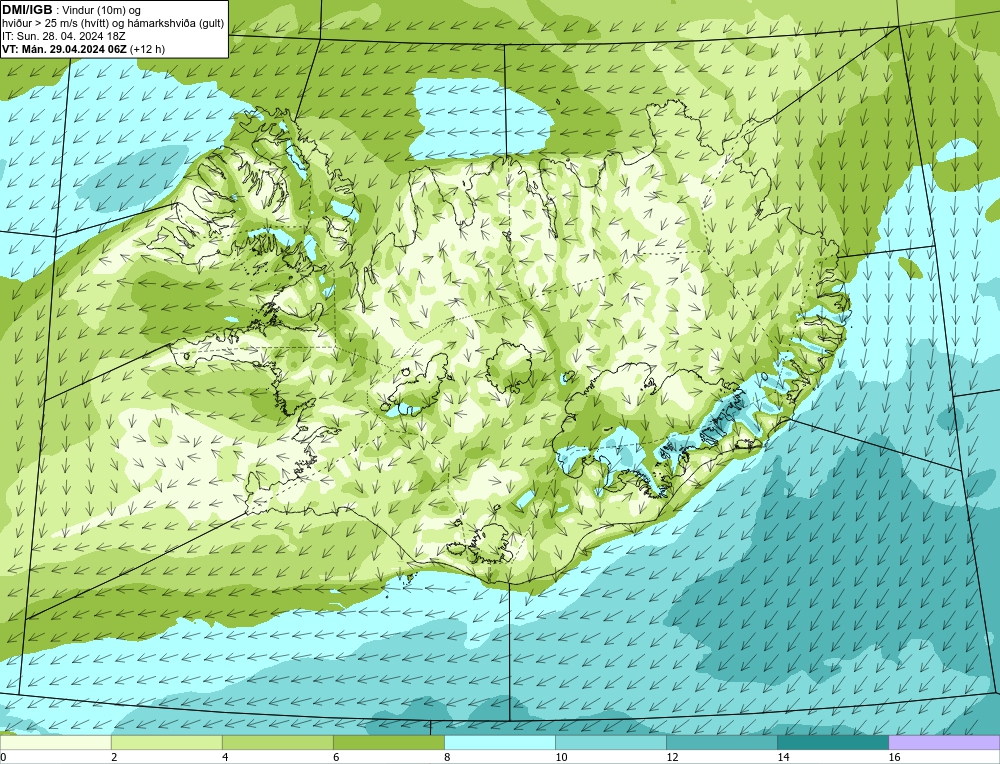Click the purple swatch above 16 m/s
This screenshot has height=764, width=1000.
pyautogui.click(x=944, y=742)
